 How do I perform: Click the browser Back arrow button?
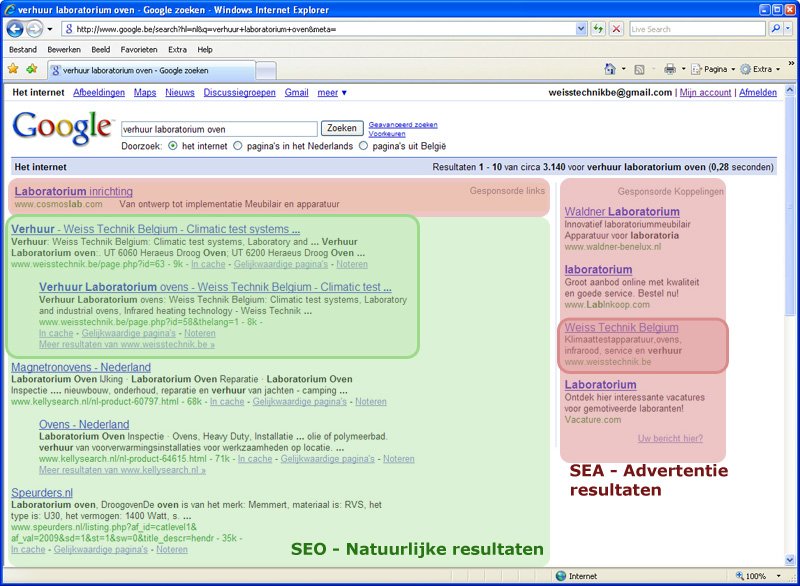(x=15, y=29)
